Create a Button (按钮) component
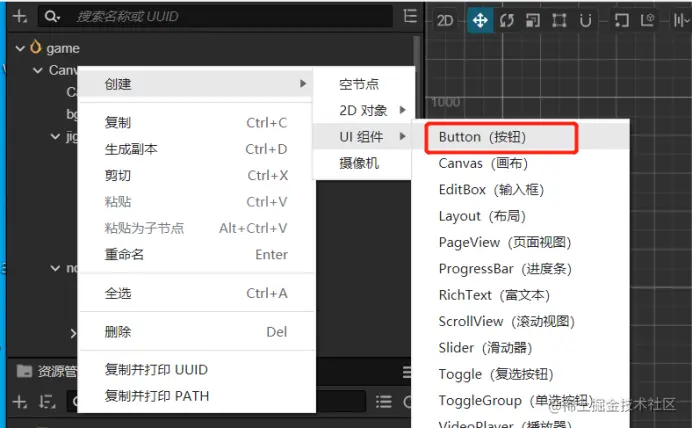Image resolution: width=692 pixels, height=428 pixels. [x=520, y=137]
